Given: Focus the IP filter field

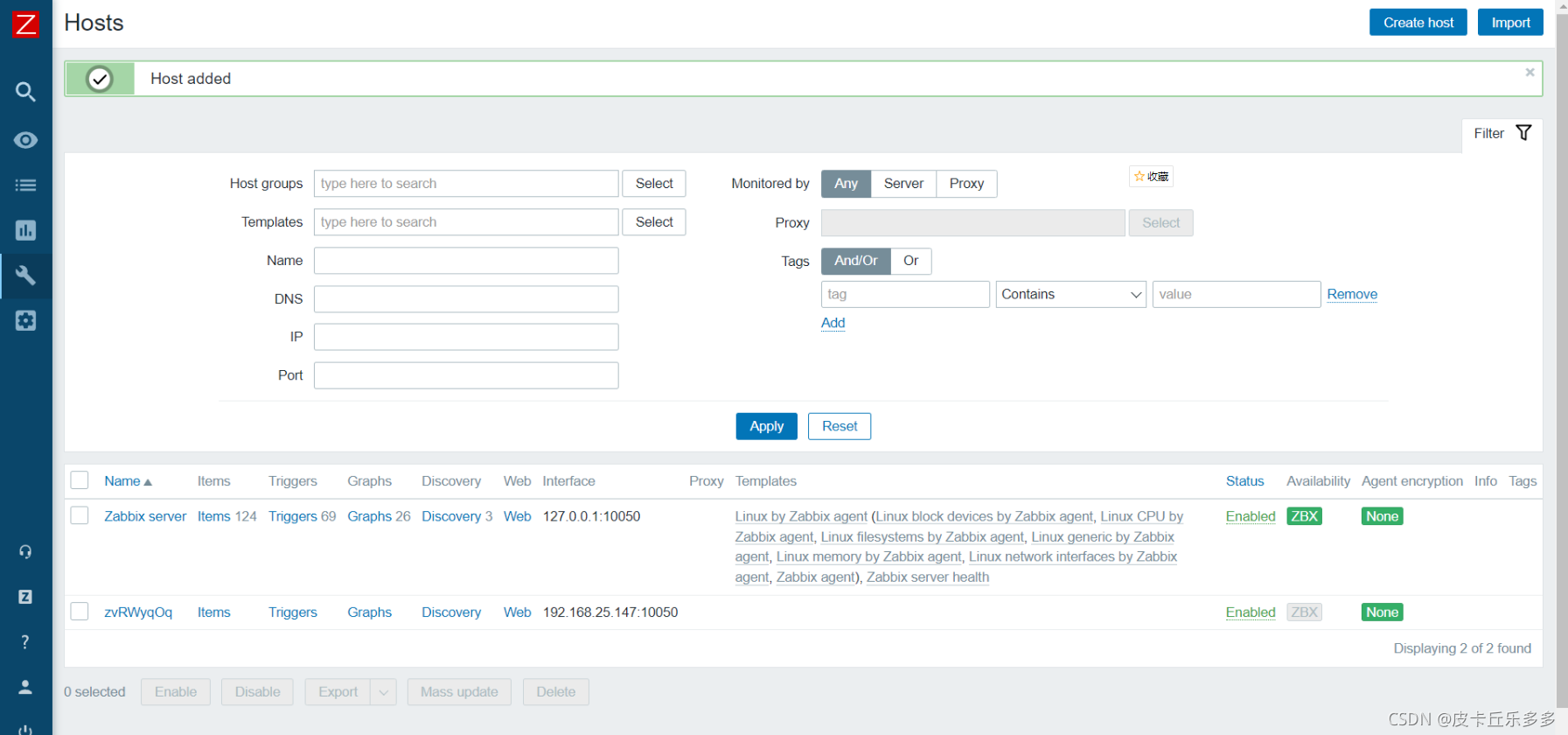Looking at the screenshot, I should click(466, 337).
